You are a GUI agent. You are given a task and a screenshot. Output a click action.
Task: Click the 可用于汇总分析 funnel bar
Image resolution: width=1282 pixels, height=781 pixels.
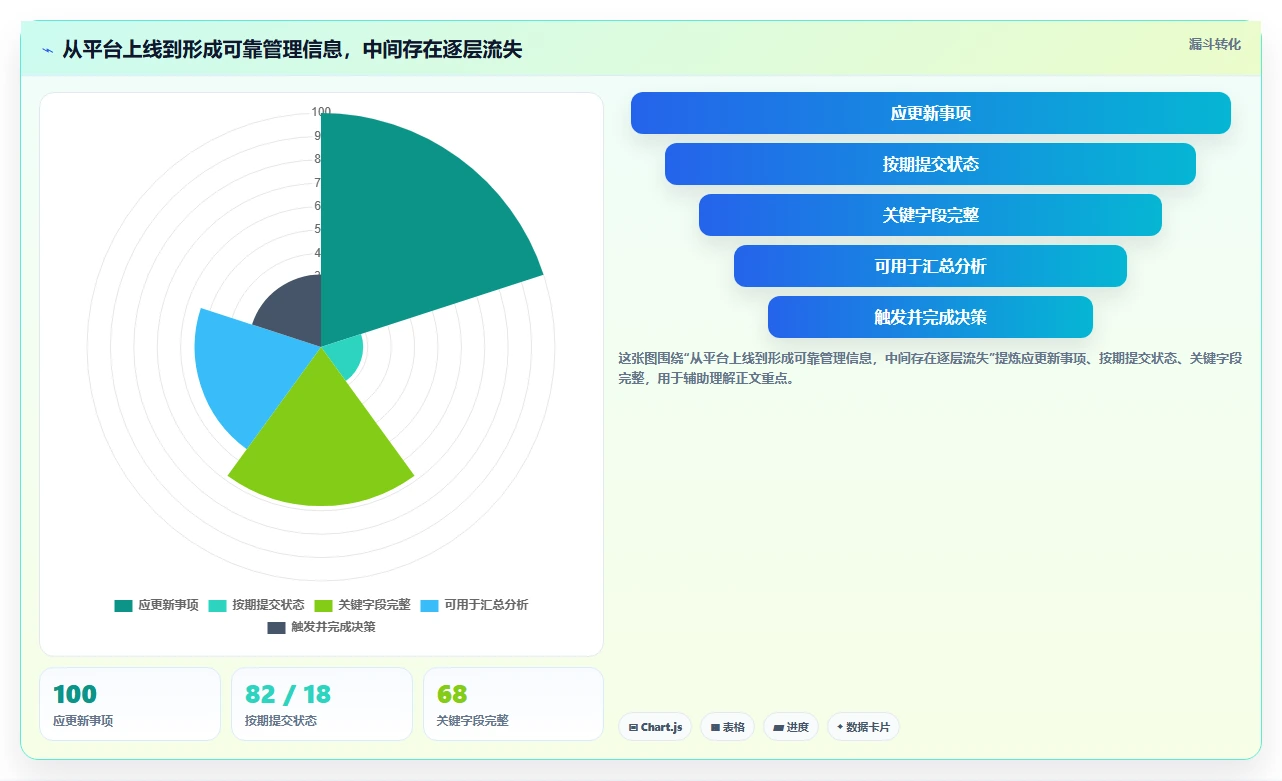pyautogui.click(x=930, y=266)
